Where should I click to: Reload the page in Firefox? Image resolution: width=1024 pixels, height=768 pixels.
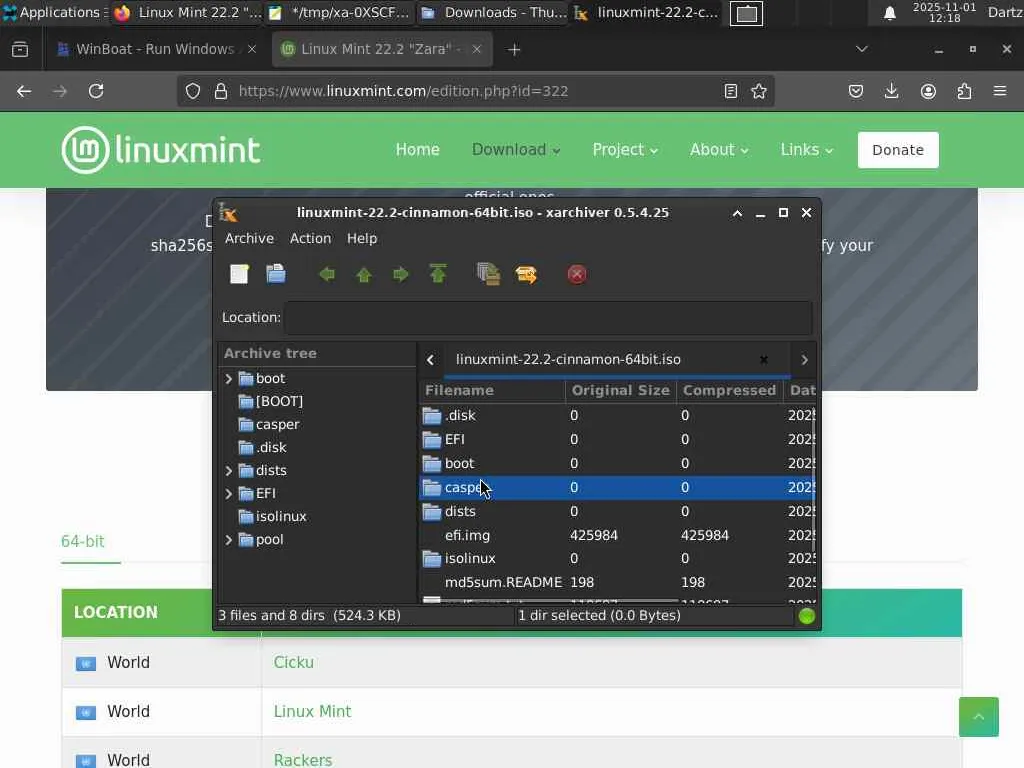point(96,91)
